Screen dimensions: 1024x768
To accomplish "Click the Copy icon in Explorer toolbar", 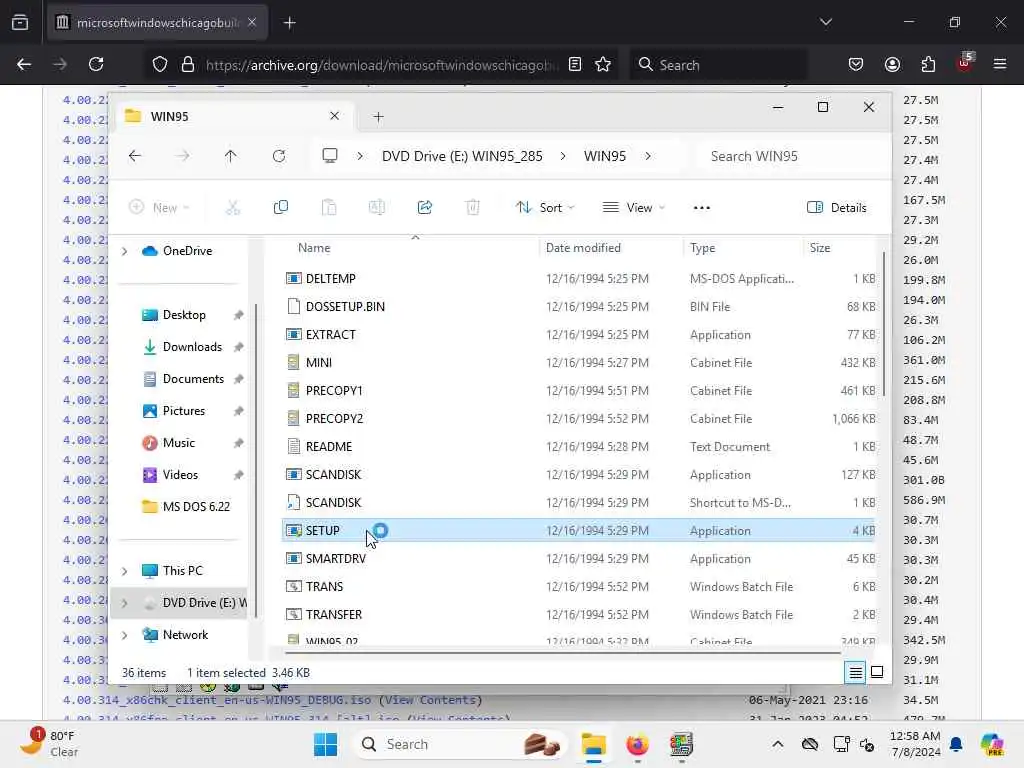I will (281, 208).
